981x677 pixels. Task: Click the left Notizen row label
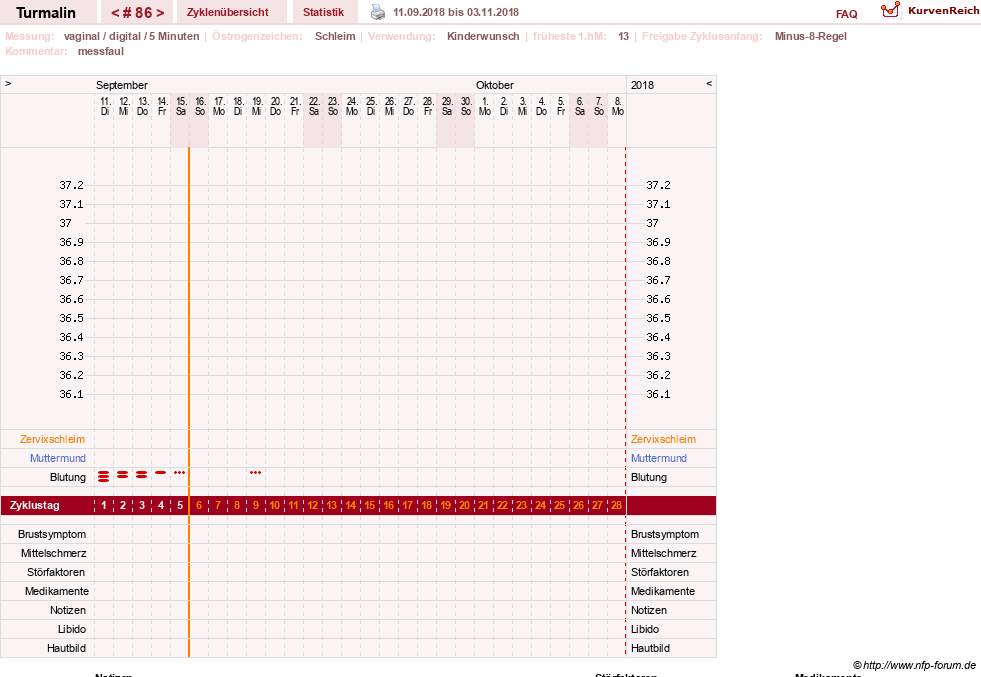(68, 610)
